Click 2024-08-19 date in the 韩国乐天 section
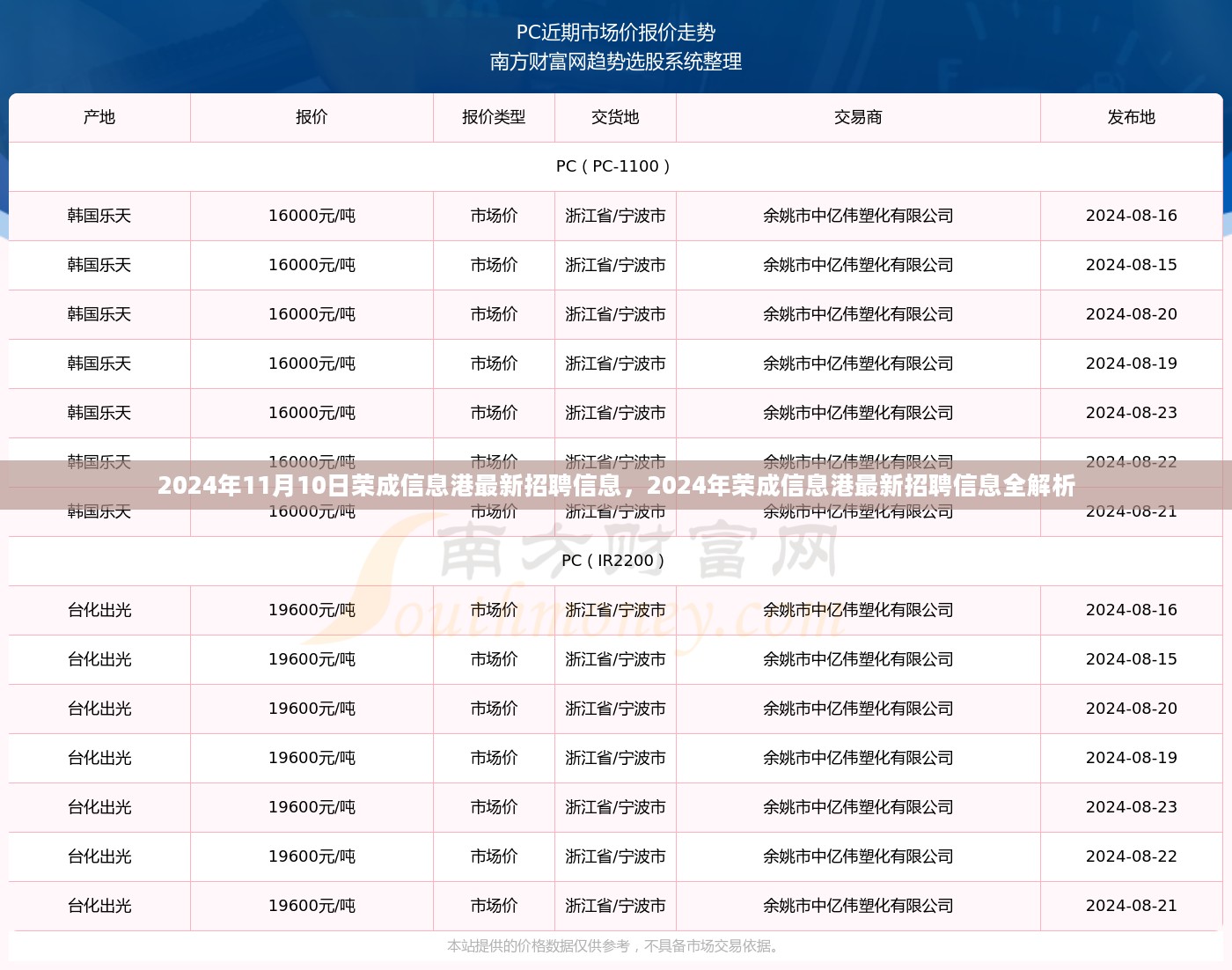The image size is (1232, 970). [x=1131, y=364]
